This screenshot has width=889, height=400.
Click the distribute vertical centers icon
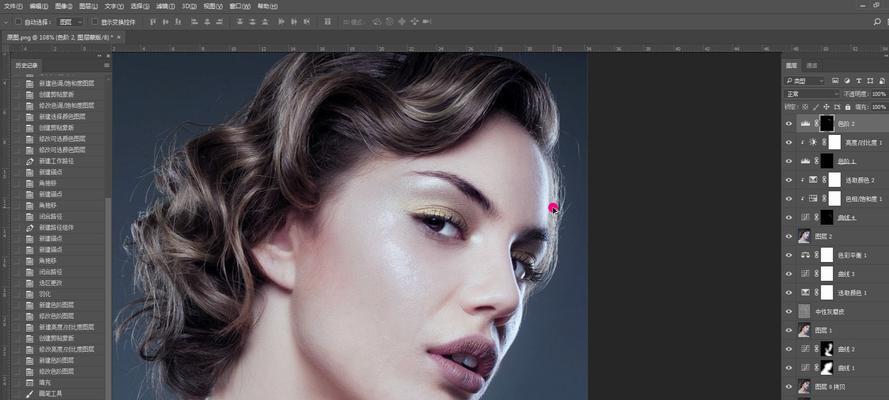pos(252,22)
